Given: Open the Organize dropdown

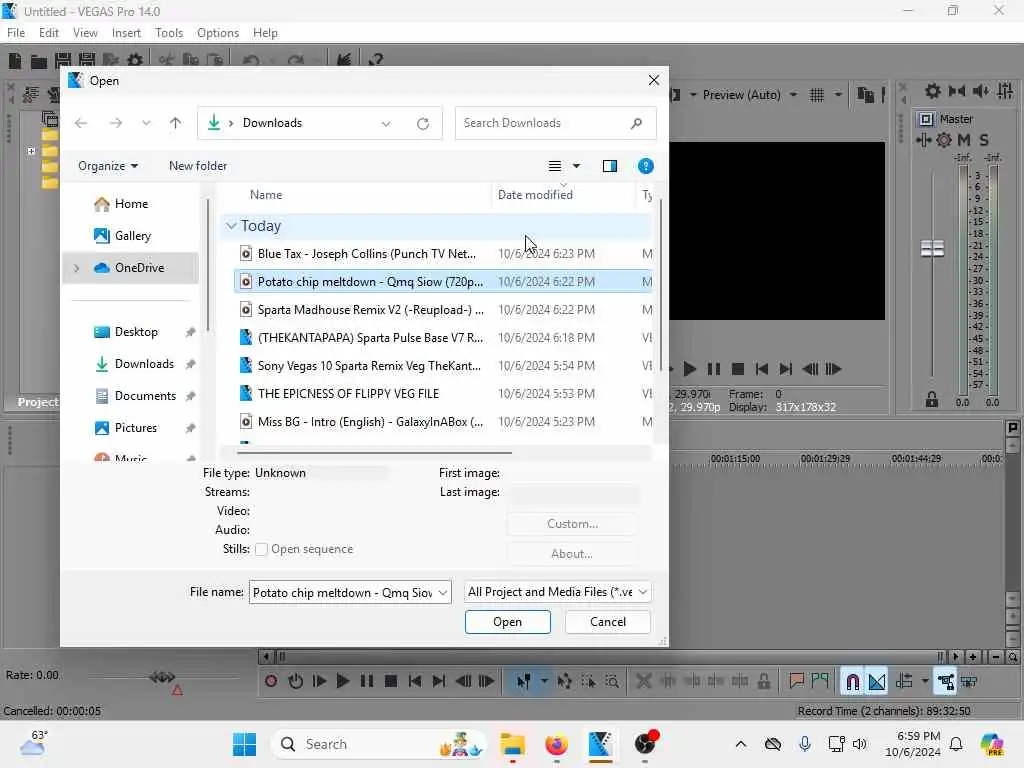Looking at the screenshot, I should click(x=108, y=166).
